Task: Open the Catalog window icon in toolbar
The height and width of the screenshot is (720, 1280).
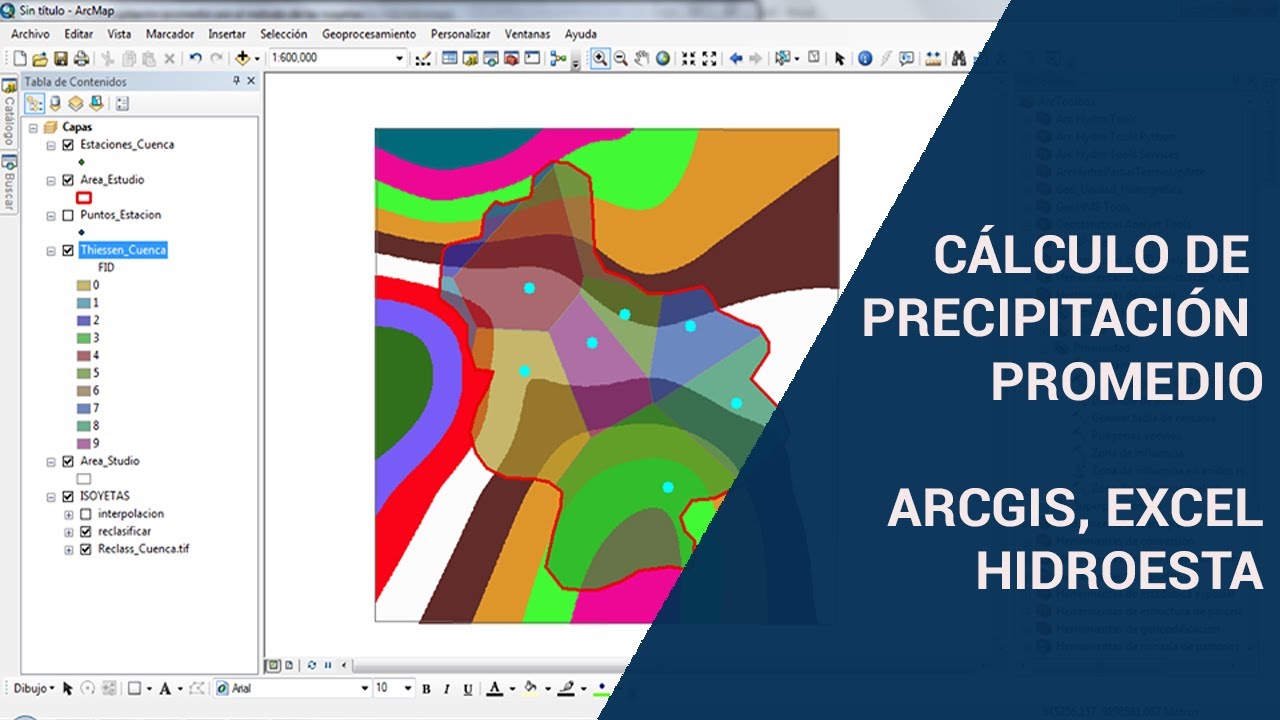Action: [x=470, y=59]
